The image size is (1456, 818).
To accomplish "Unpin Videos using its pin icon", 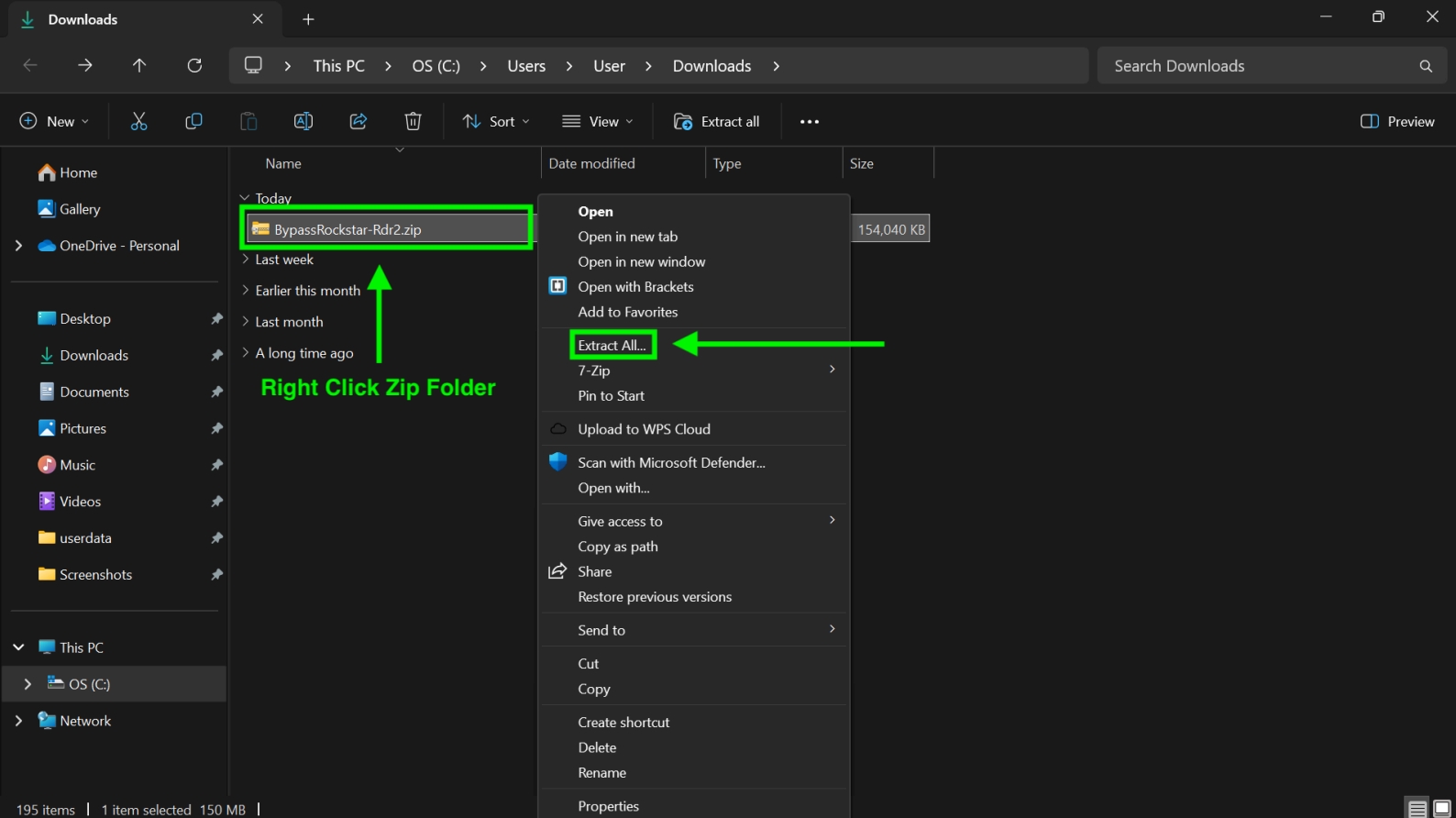I will 216,502.
